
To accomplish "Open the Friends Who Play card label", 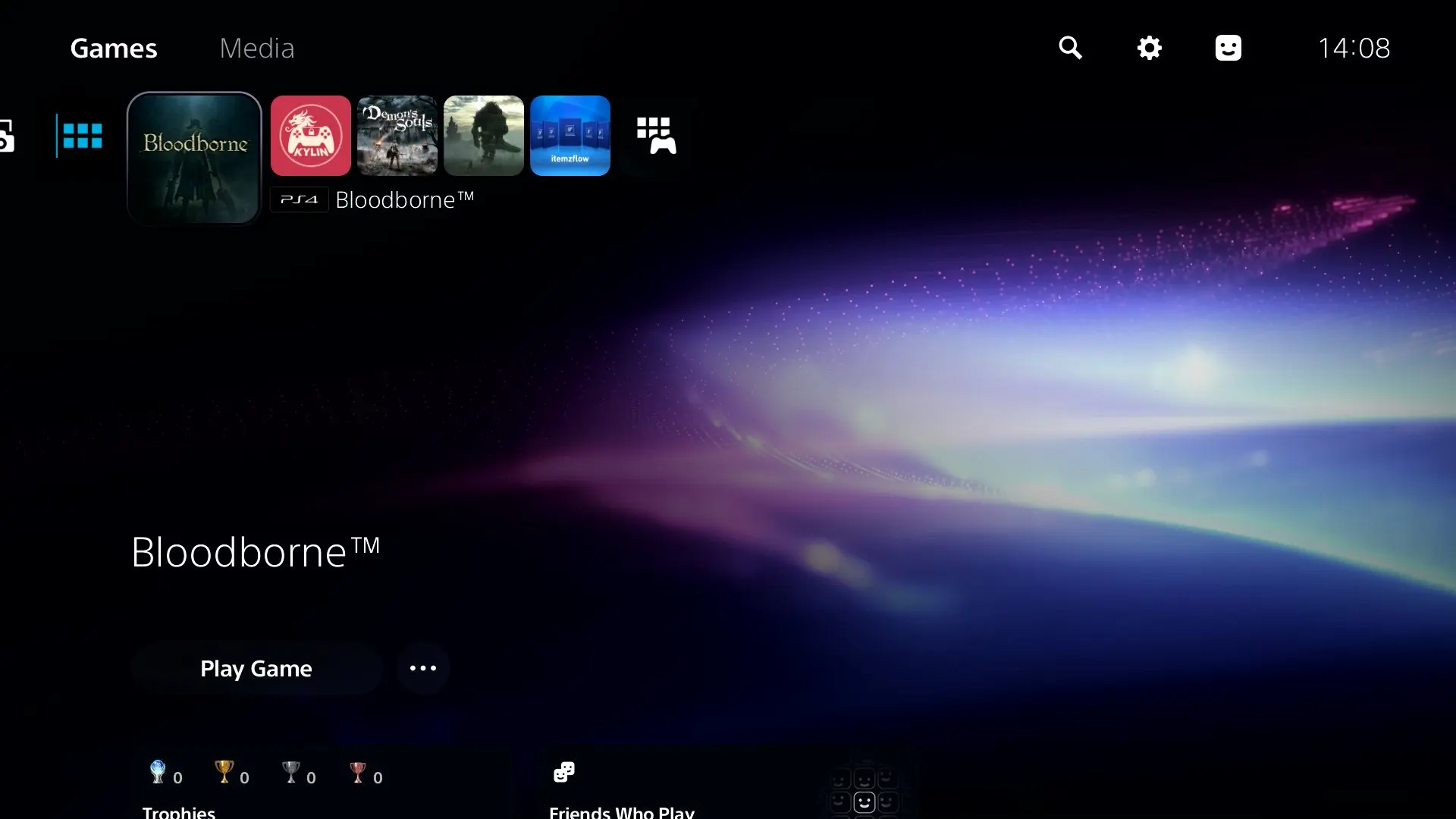I will point(622,811).
